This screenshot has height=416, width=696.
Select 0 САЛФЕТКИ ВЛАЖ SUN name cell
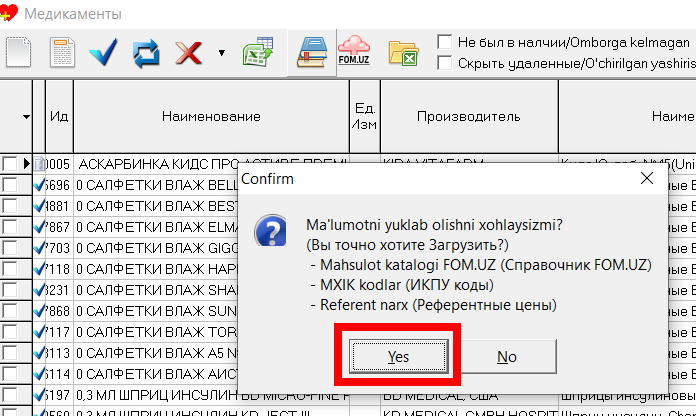tap(156, 311)
